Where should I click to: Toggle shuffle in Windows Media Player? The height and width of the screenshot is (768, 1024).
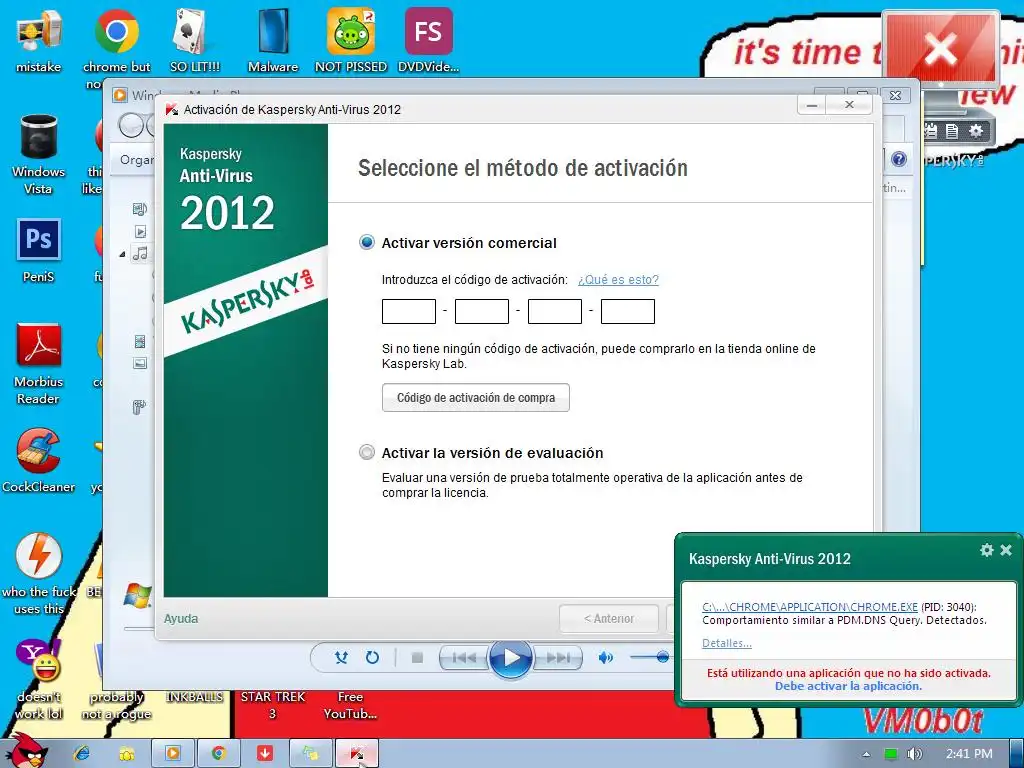[x=341, y=658]
